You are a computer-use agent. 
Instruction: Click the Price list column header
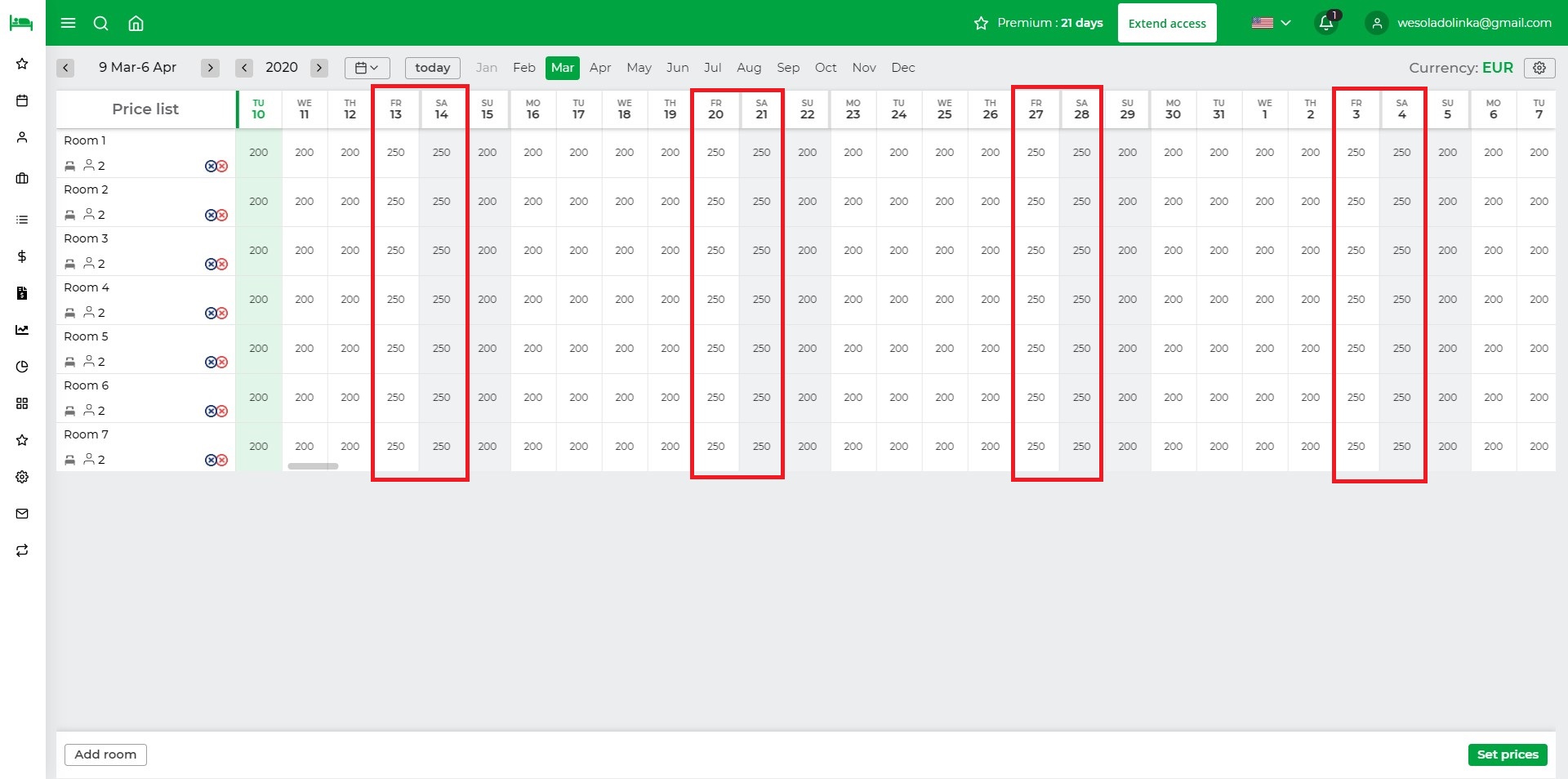coord(145,109)
